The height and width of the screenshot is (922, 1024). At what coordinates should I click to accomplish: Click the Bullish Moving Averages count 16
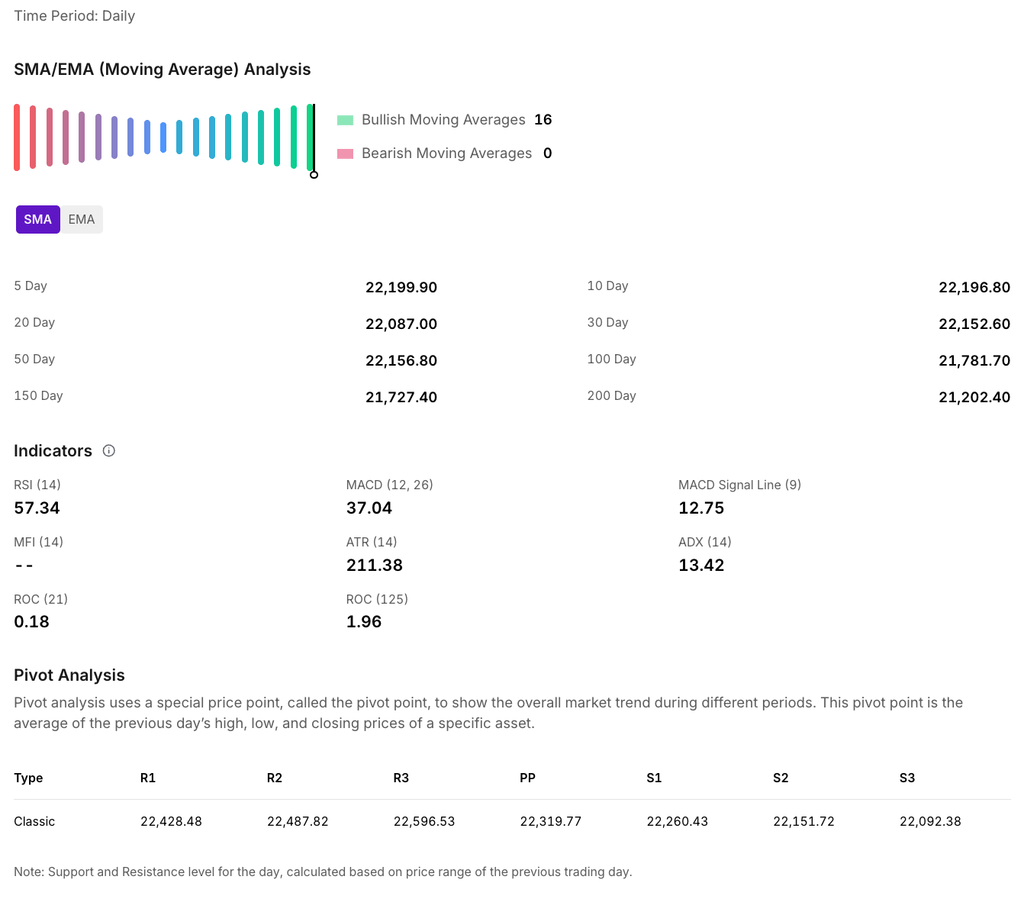point(543,120)
